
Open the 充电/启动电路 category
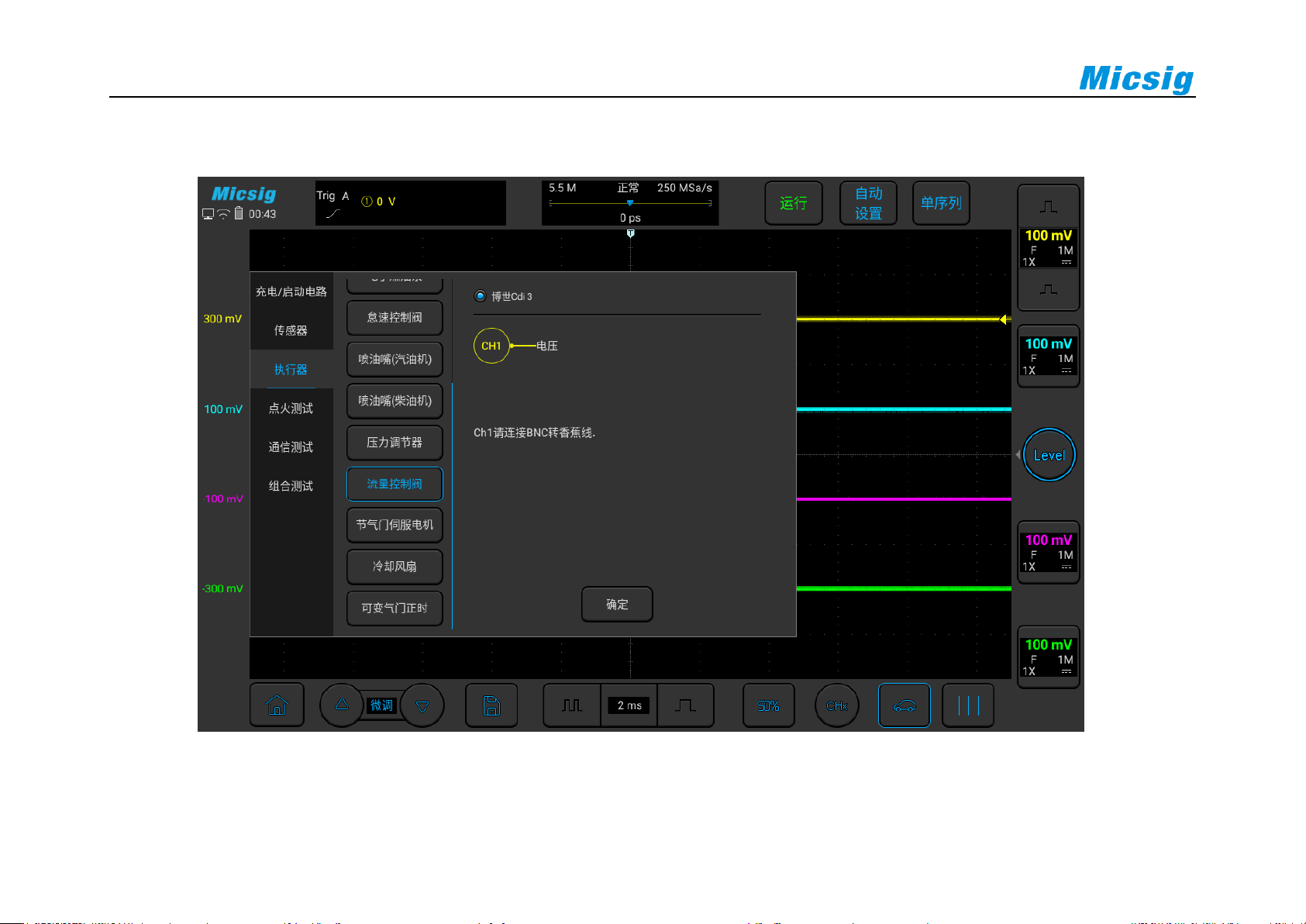pyautogui.click(x=291, y=291)
